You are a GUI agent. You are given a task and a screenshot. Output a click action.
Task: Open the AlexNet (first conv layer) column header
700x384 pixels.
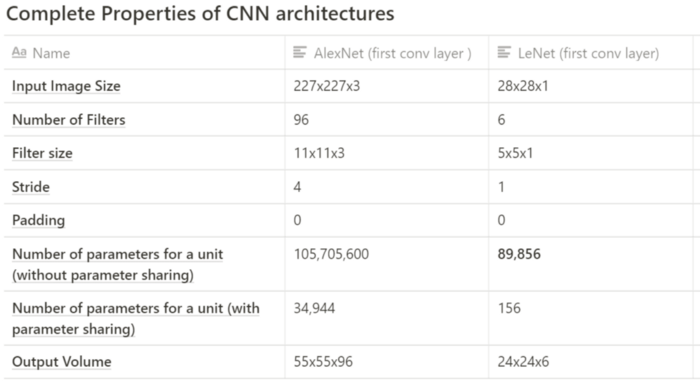click(387, 53)
